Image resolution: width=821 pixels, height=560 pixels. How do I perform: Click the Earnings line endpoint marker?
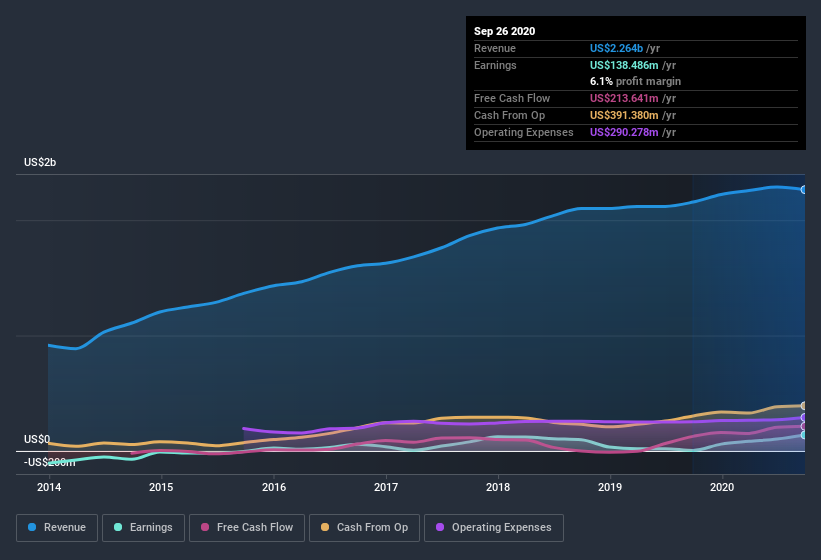point(804,435)
